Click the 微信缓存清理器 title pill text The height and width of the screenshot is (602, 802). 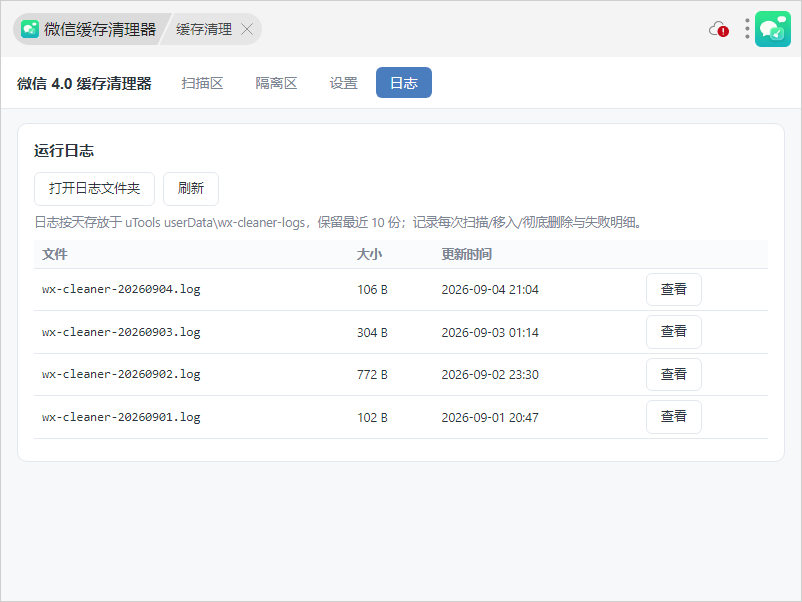tap(100, 29)
